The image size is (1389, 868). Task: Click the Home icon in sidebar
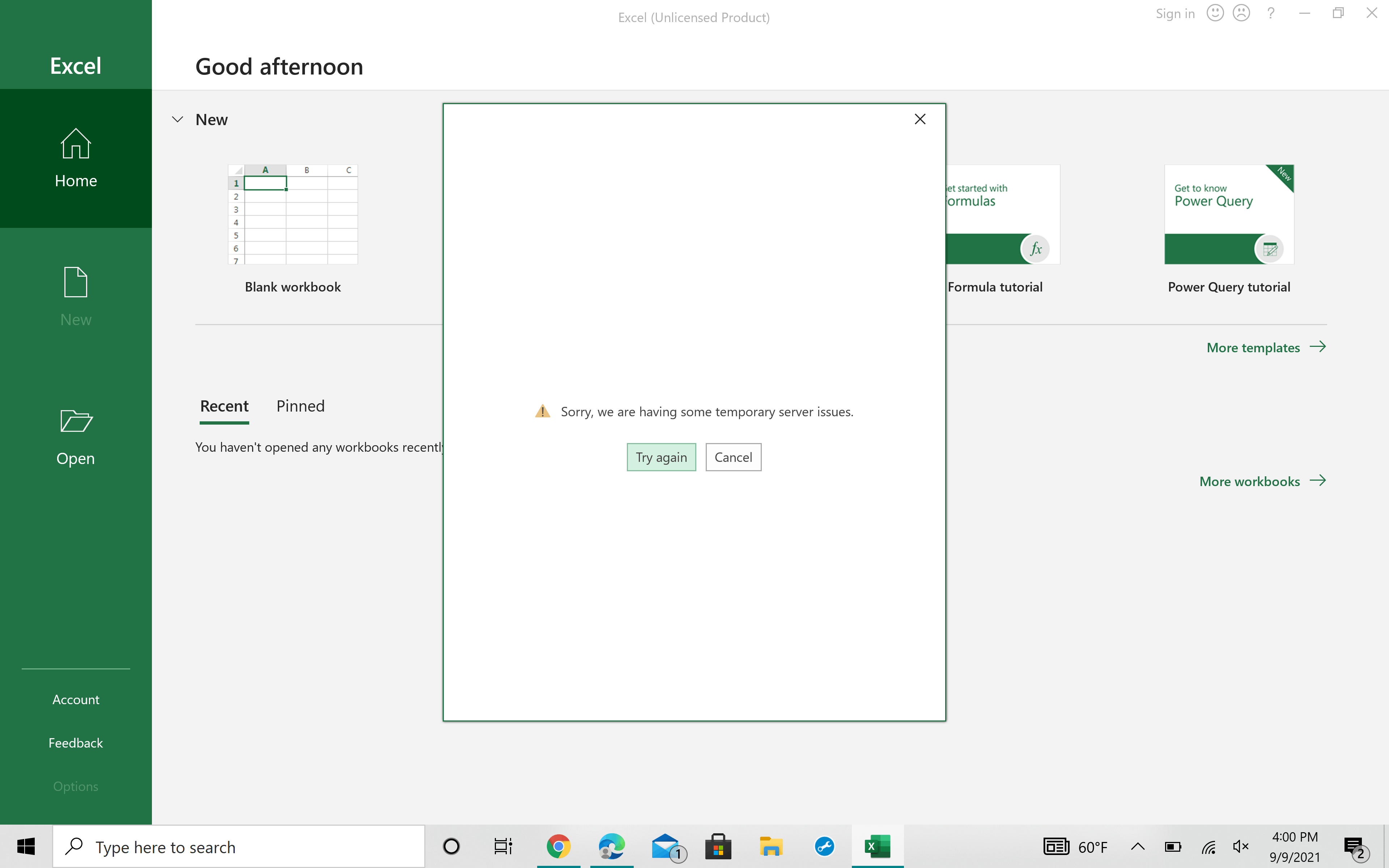click(x=76, y=144)
